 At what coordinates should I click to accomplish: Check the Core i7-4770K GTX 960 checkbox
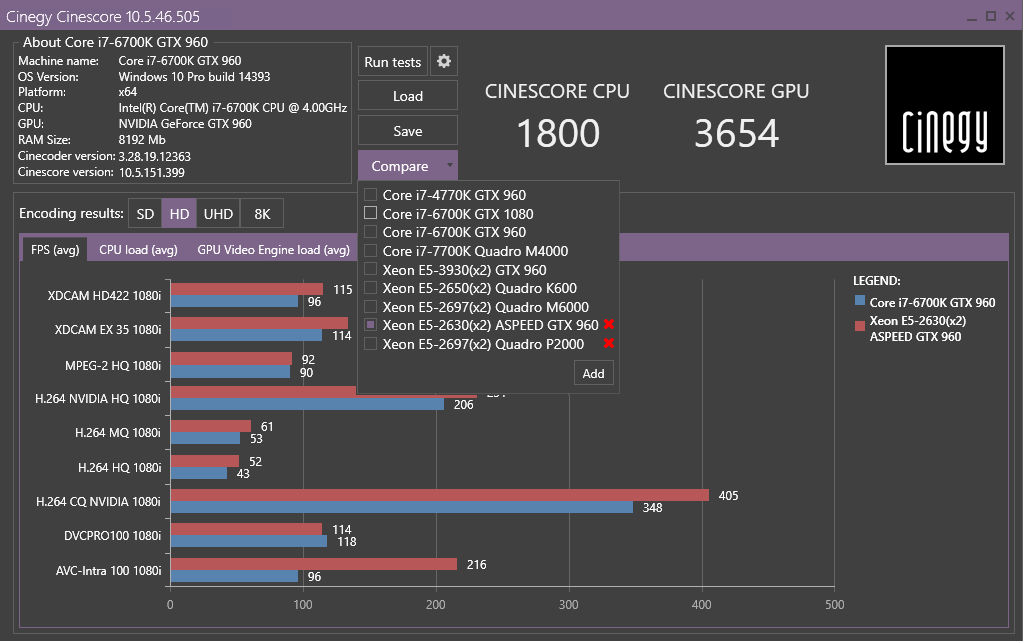(371, 195)
